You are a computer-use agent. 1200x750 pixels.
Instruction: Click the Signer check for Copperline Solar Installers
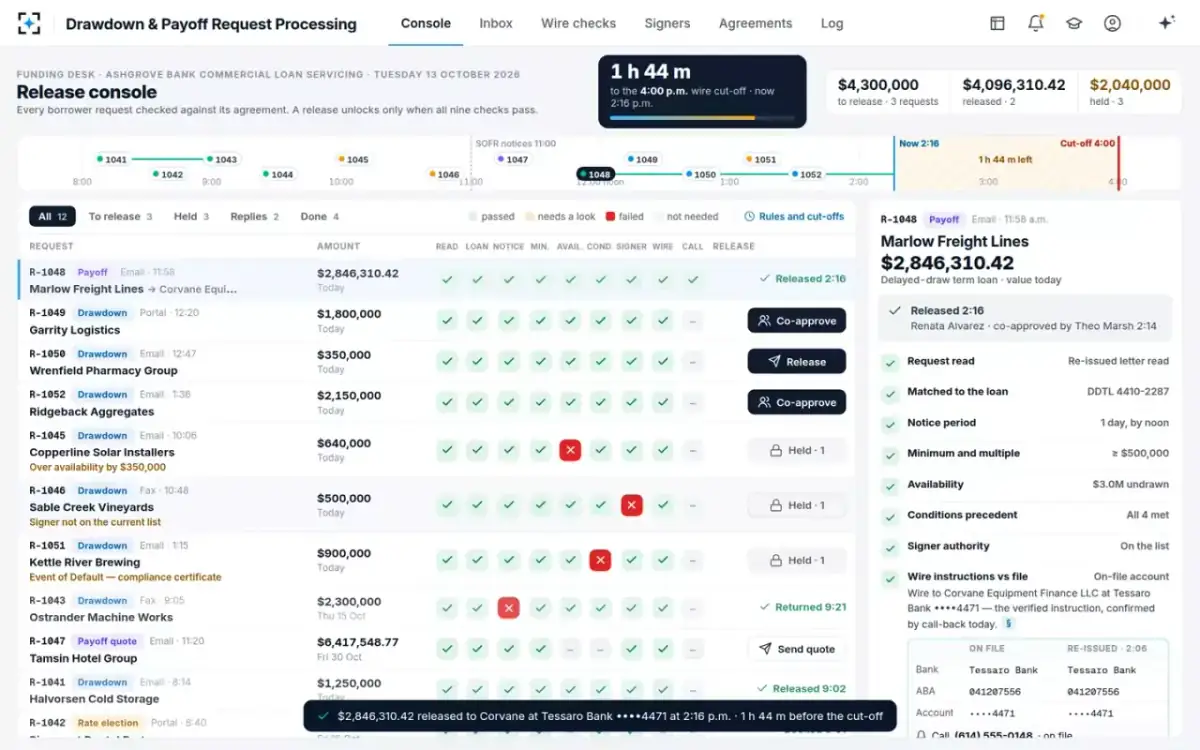pos(632,450)
